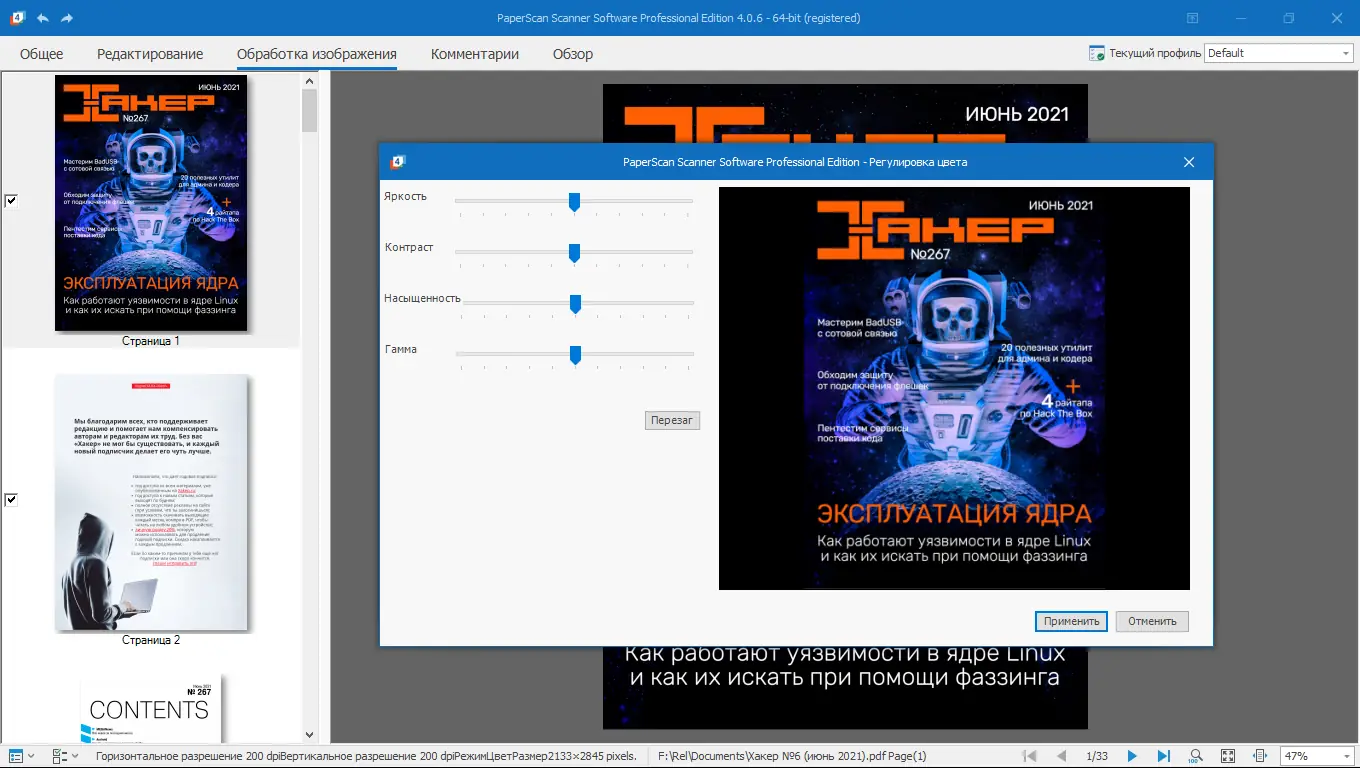Click the 1/33 page counter
Image resolution: width=1360 pixels, height=768 pixels.
point(1097,756)
